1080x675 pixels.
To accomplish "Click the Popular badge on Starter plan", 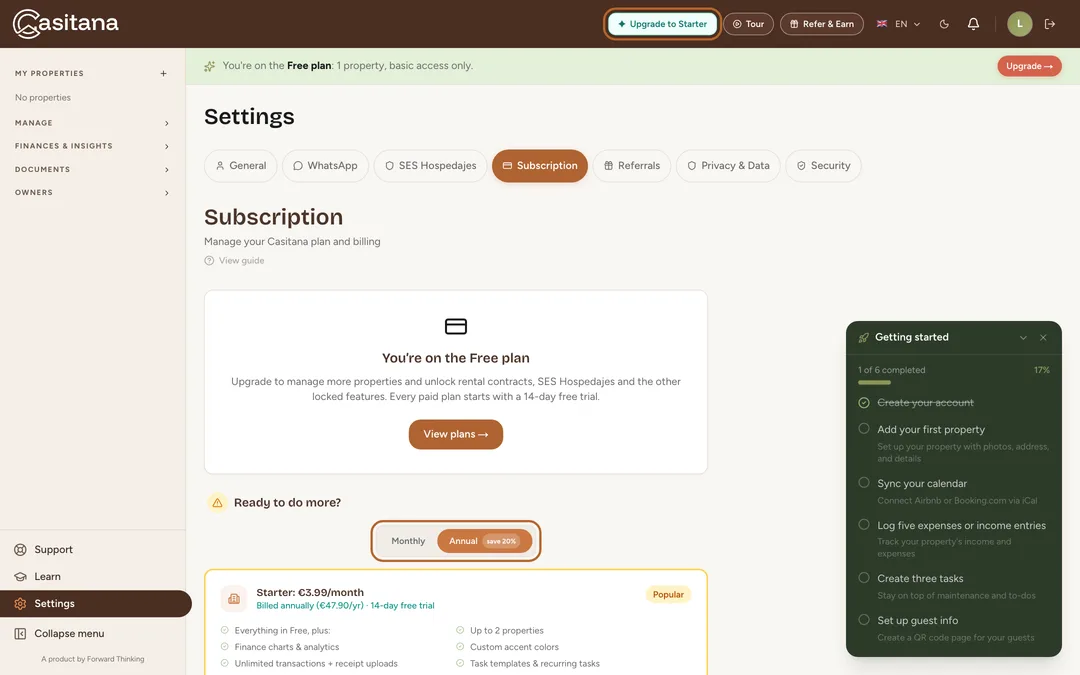I will 668,594.
